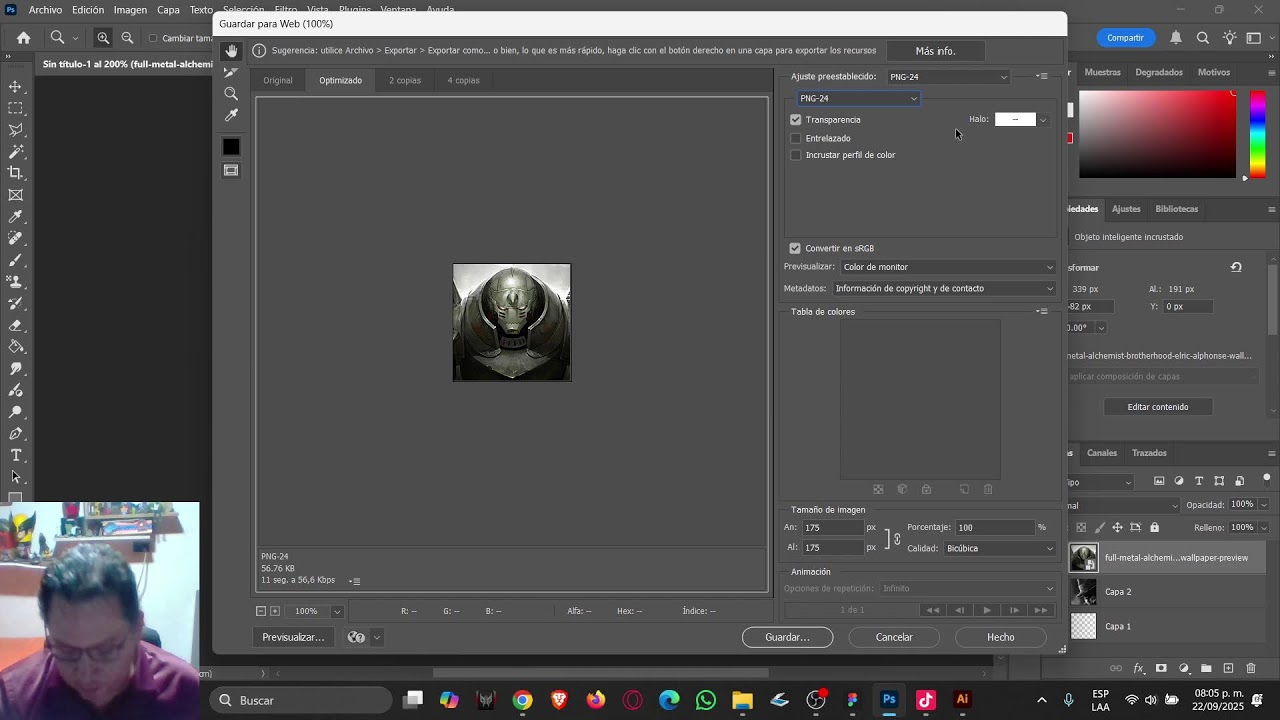The image size is (1280, 720).
Task: Select the Magic Wand tool
Action: coord(15,152)
